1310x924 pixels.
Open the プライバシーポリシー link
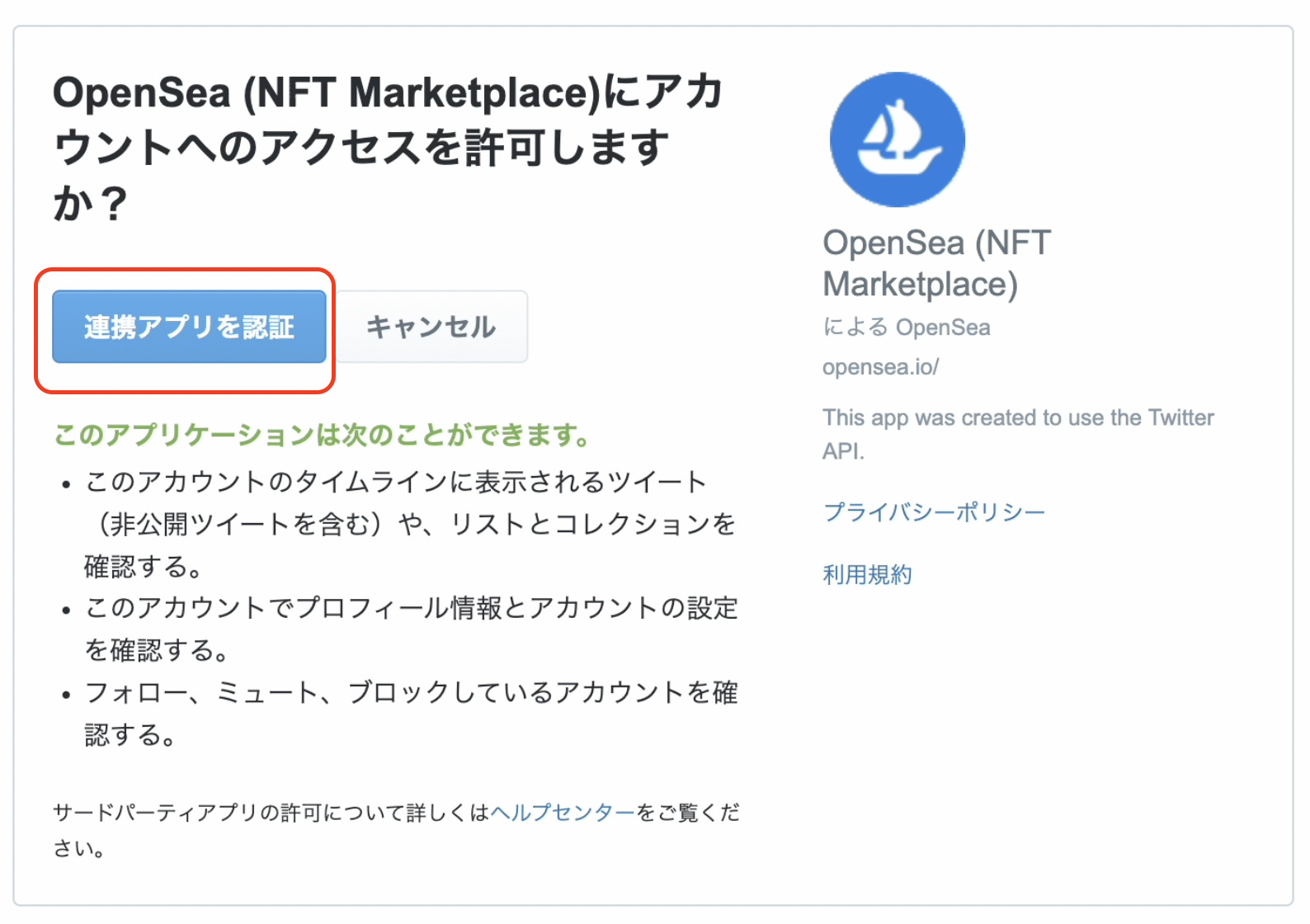(x=934, y=511)
